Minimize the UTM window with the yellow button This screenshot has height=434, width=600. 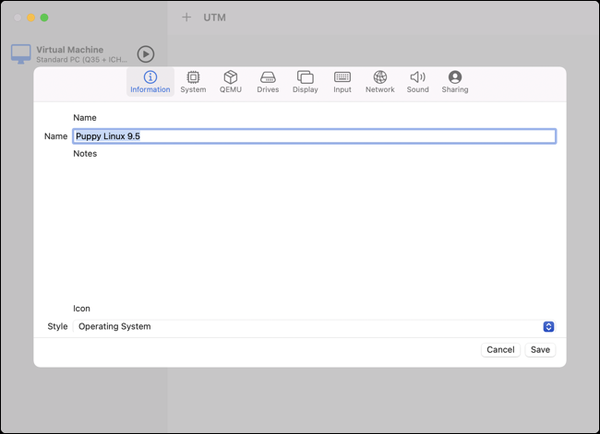(31, 18)
